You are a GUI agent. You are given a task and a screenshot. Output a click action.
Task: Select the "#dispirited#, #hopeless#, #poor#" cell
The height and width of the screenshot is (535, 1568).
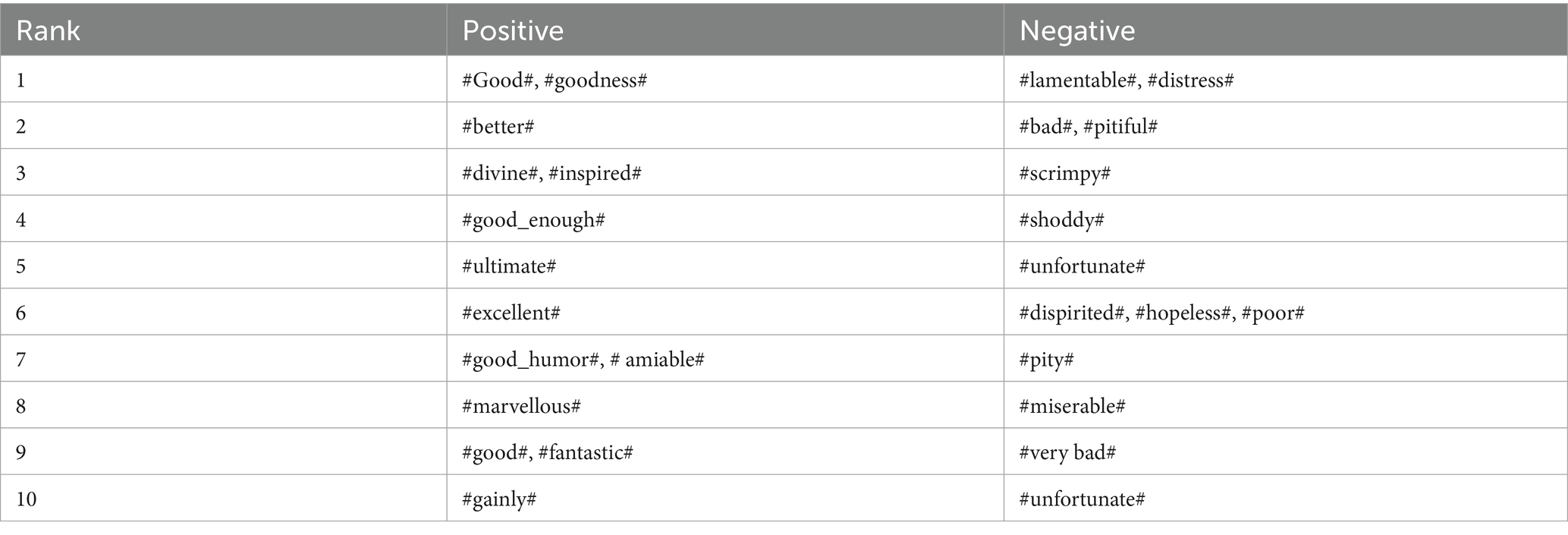(x=1161, y=313)
